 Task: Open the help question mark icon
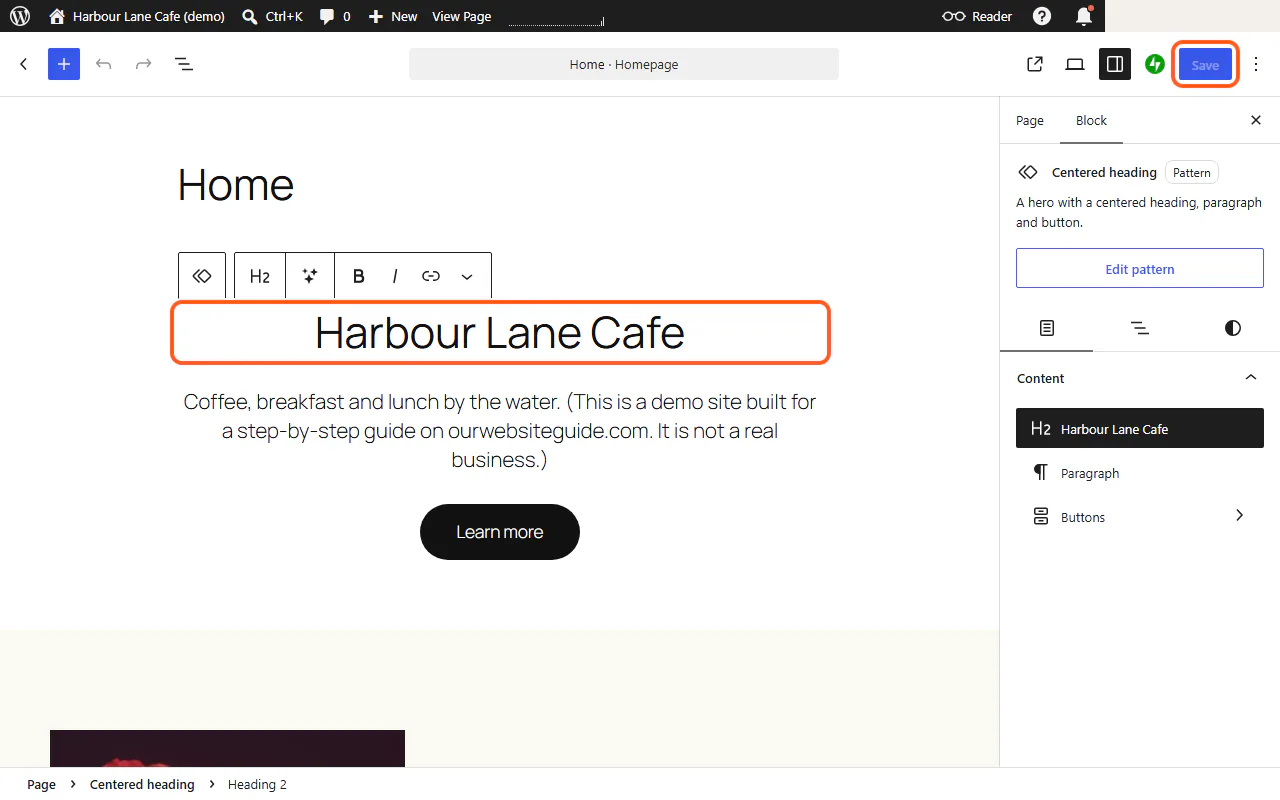(x=1042, y=16)
